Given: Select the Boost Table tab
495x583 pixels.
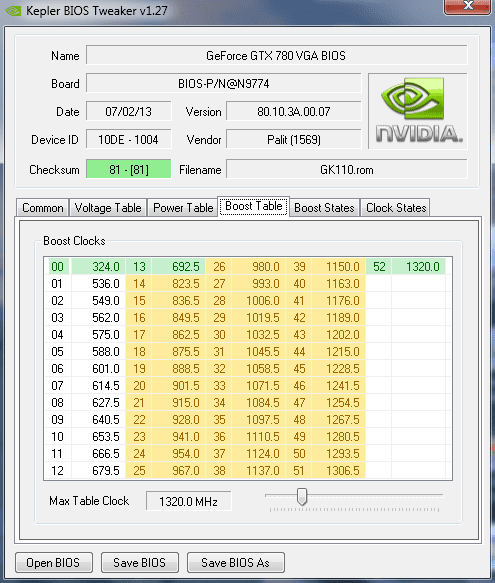Looking at the screenshot, I should pos(254,206).
